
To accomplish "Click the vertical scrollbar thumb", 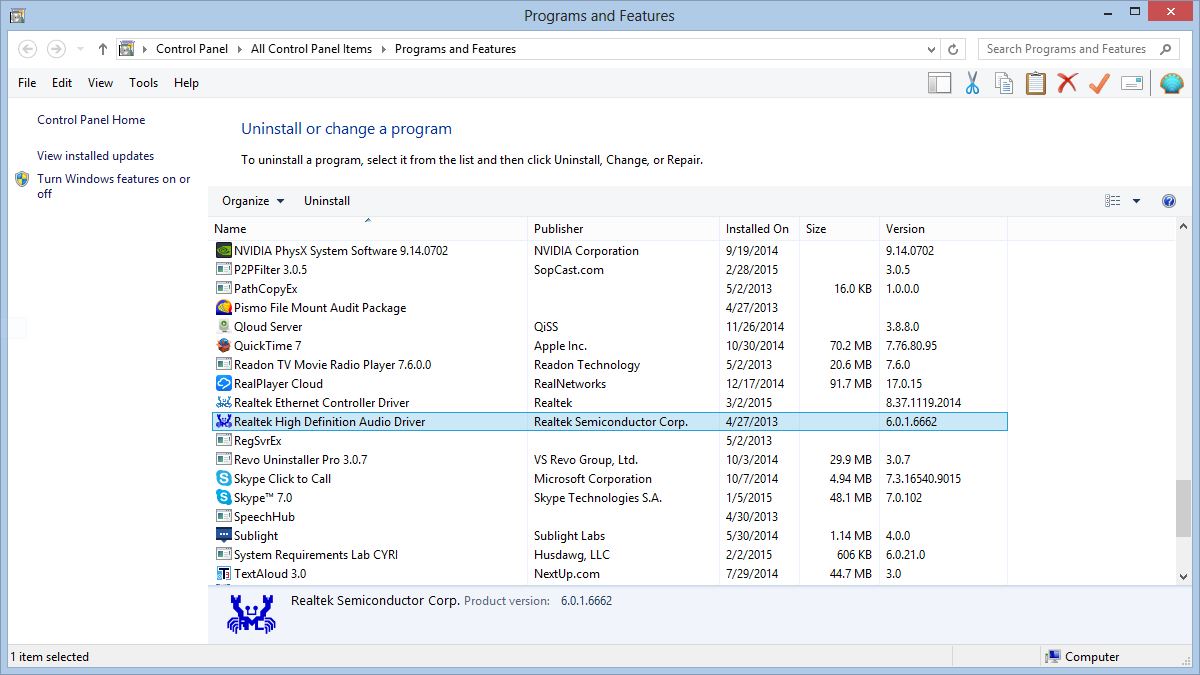I will pyautogui.click(x=1184, y=509).
